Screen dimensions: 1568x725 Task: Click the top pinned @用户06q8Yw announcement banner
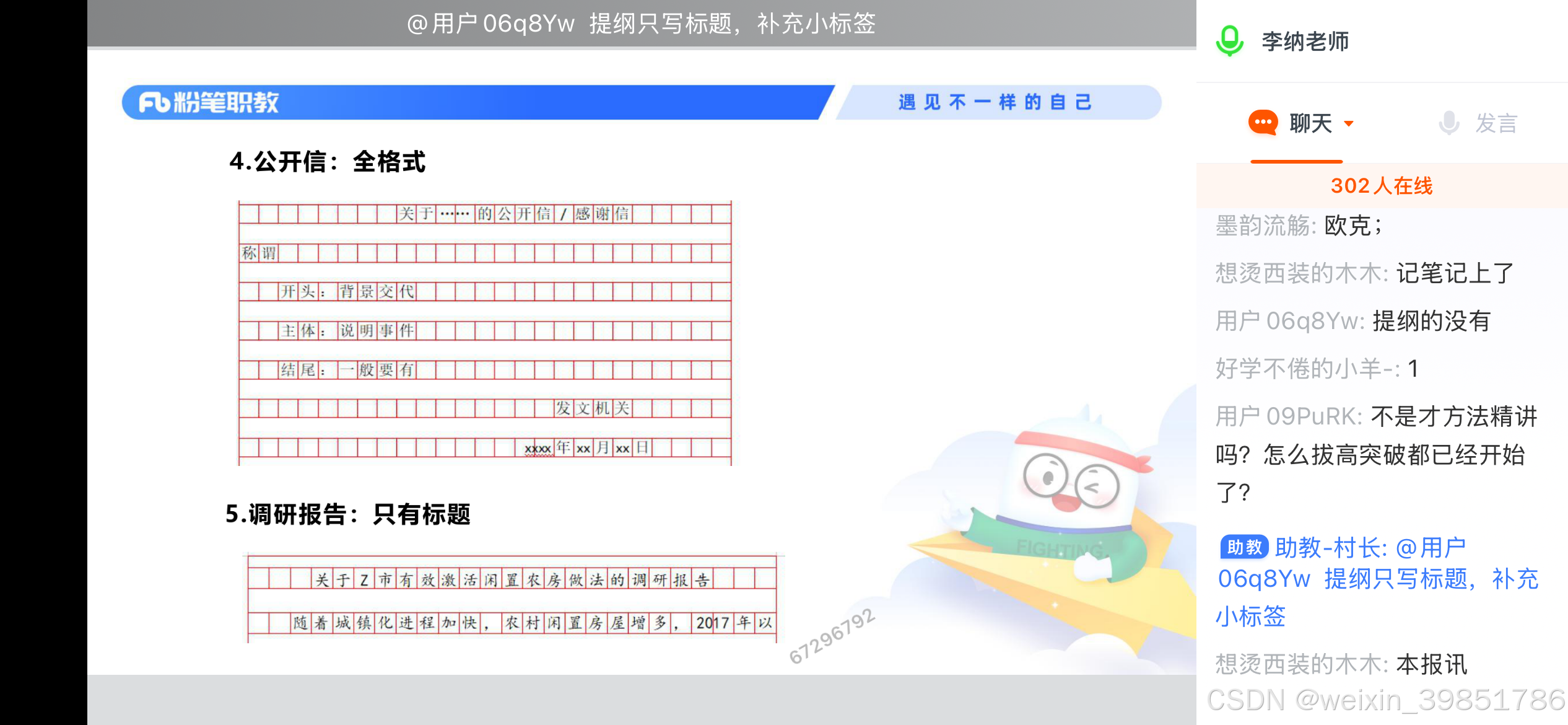pos(641,24)
